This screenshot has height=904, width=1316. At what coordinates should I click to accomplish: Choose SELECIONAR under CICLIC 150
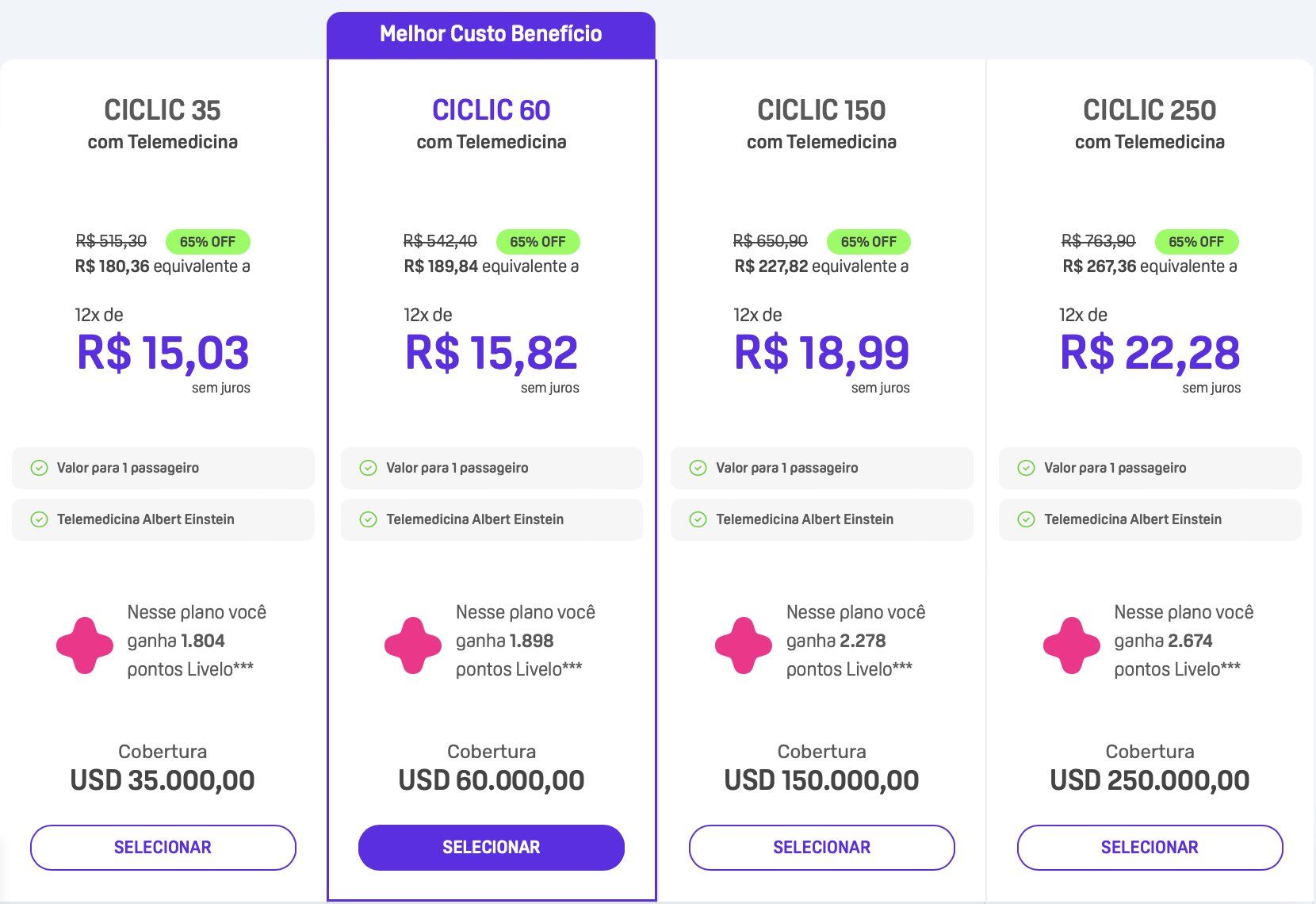(821, 847)
